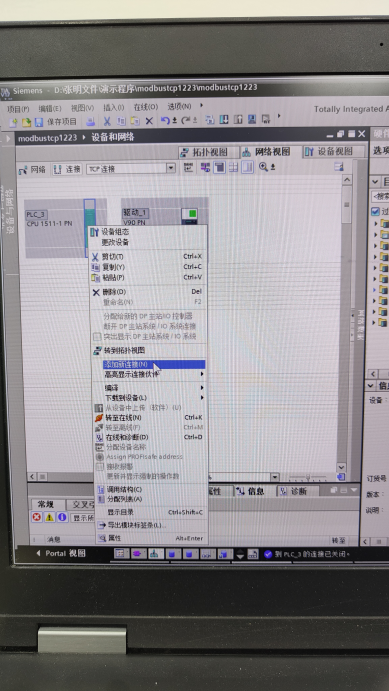The image size is (389, 691).
Task: Switch to 拓扑视图 tab
Action: point(209,152)
